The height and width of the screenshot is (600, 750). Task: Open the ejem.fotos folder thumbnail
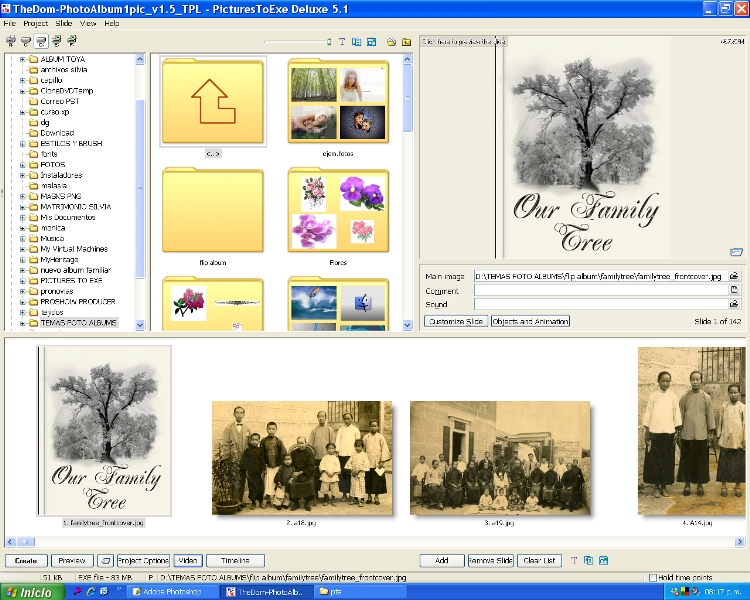tap(338, 101)
